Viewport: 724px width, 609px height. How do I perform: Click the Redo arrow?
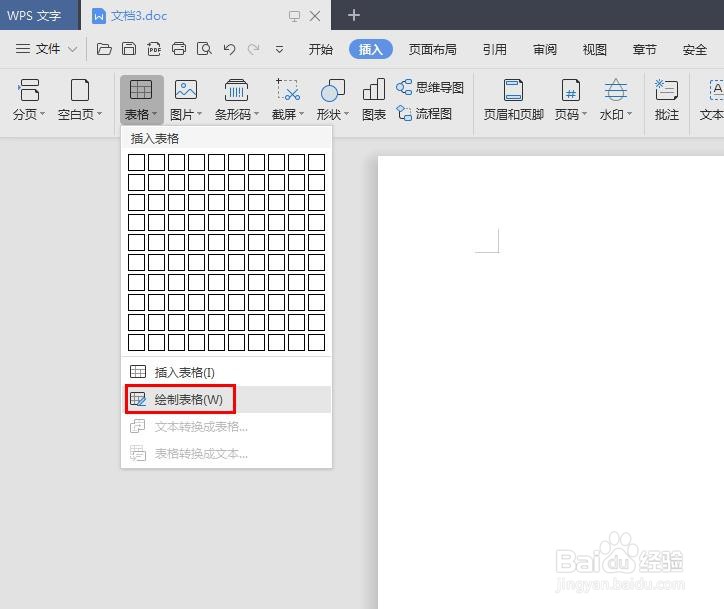coord(253,49)
